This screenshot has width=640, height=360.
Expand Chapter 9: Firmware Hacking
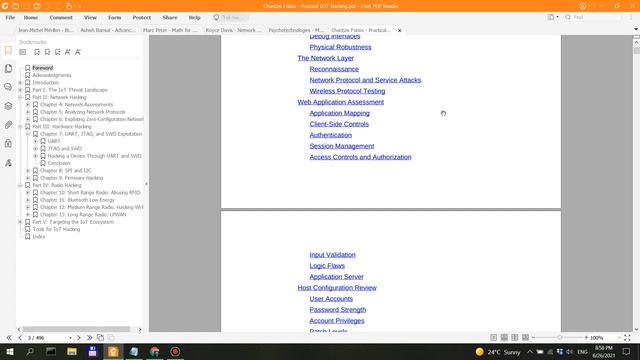(x=28, y=178)
